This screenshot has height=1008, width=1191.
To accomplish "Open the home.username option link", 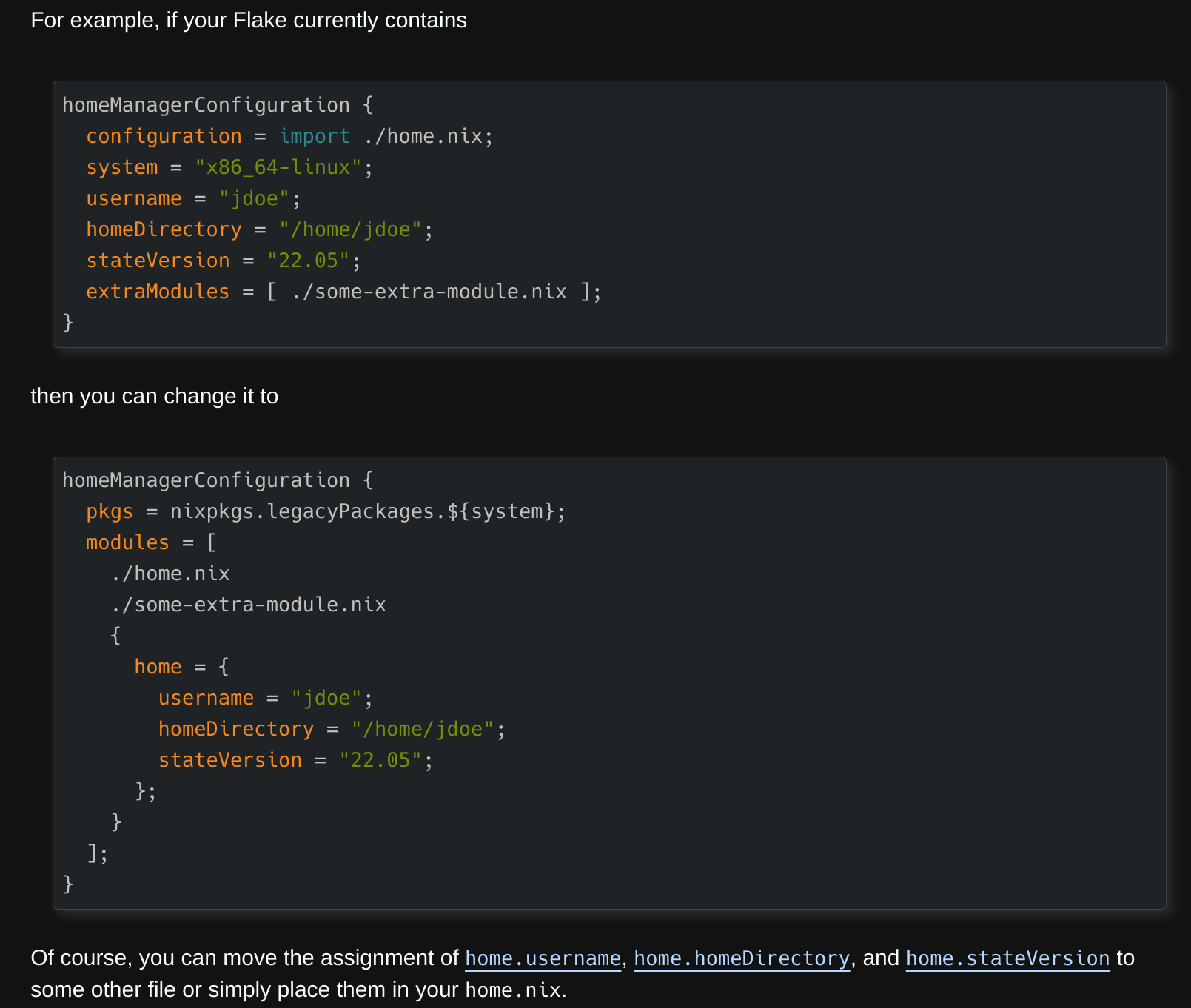I will click(543, 958).
